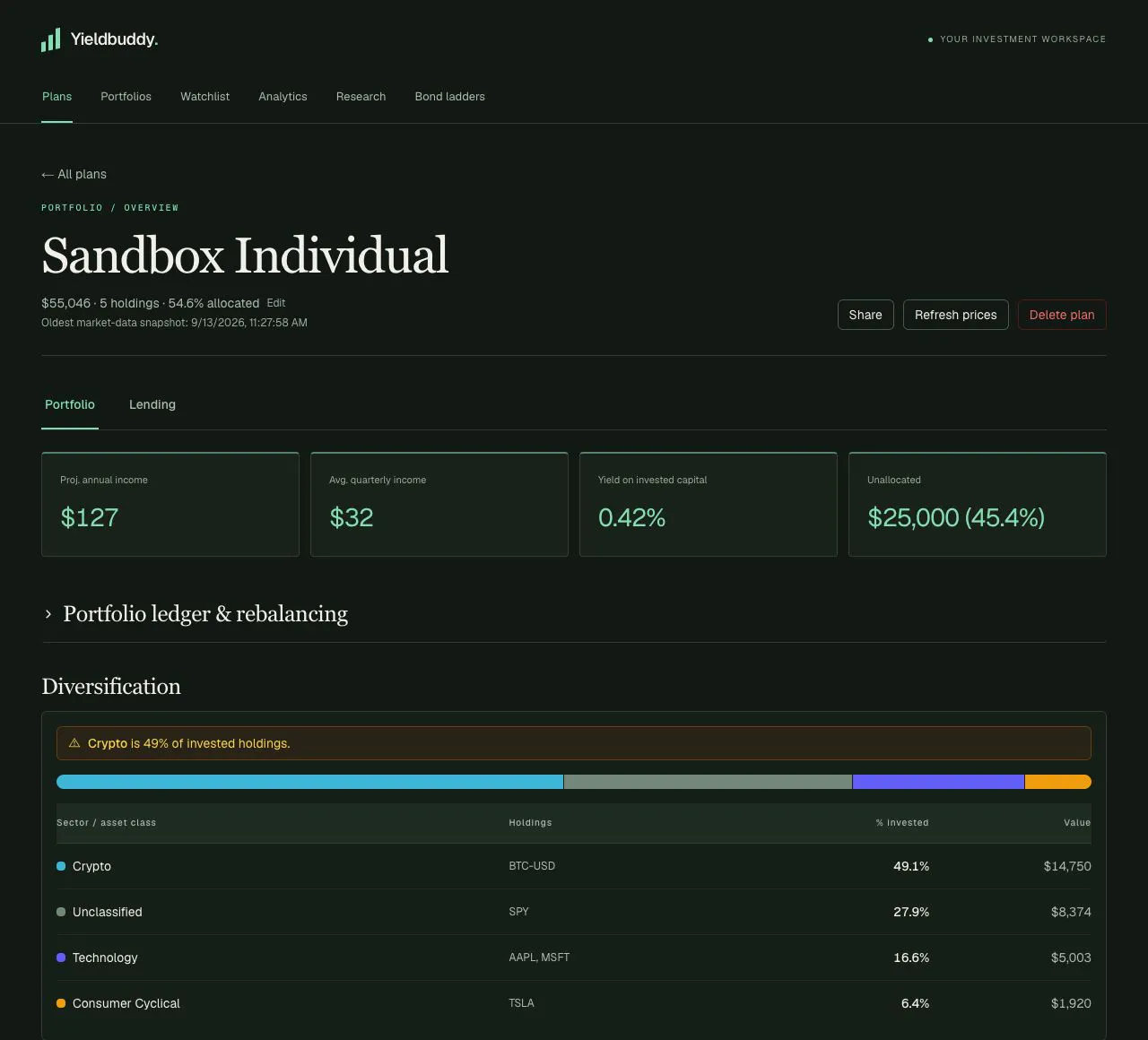Screen dimensions: 1148x1040
Task: Go to Portfolios navigation tab
Action: coord(126,97)
